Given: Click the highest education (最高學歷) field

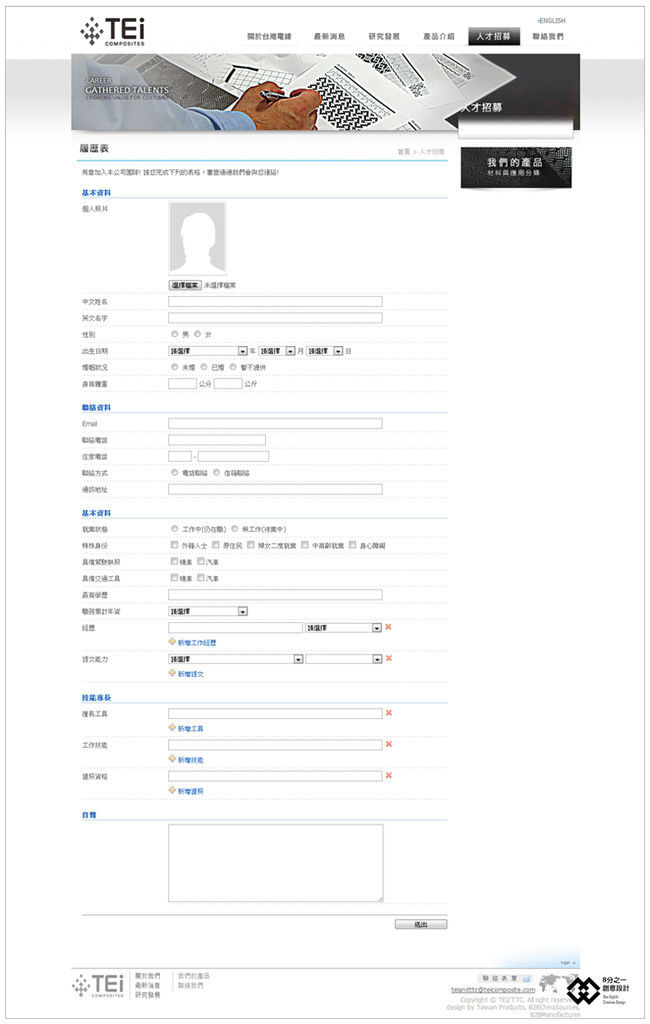Looking at the screenshot, I should [275, 594].
